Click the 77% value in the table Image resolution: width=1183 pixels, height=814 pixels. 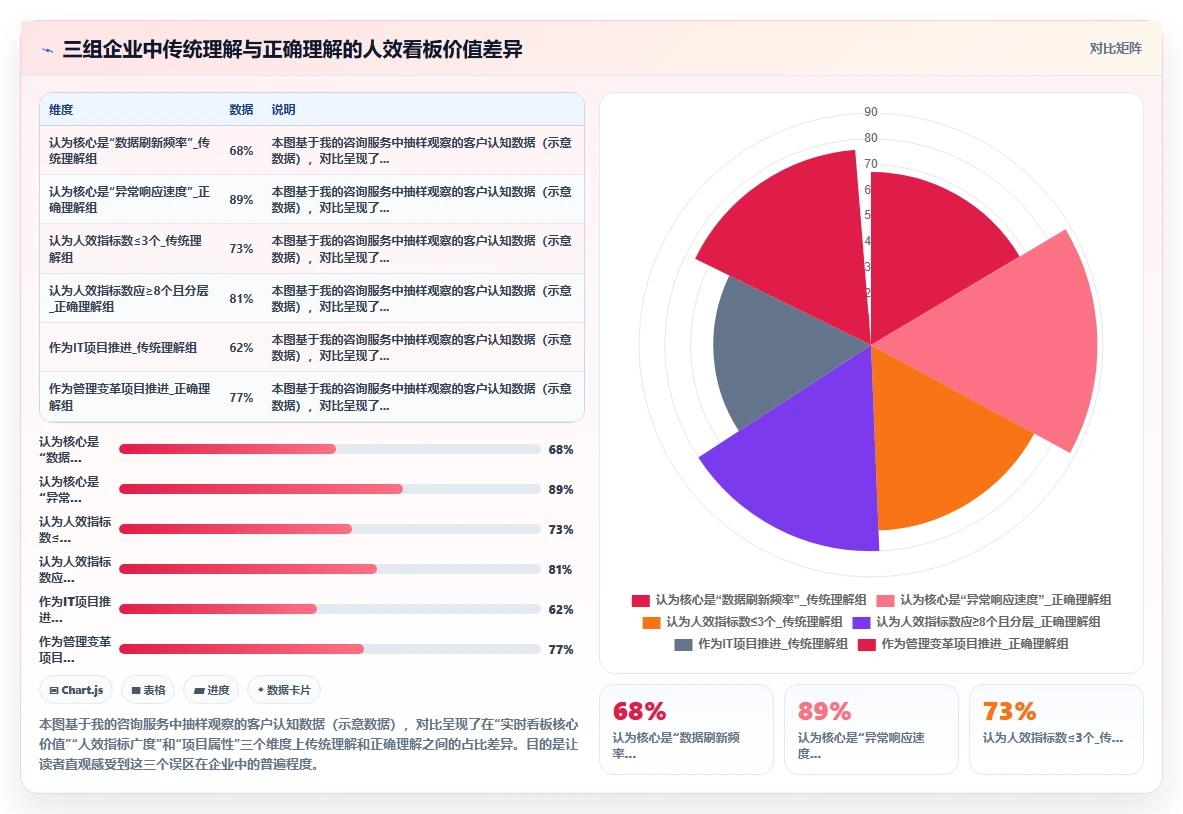(x=241, y=398)
